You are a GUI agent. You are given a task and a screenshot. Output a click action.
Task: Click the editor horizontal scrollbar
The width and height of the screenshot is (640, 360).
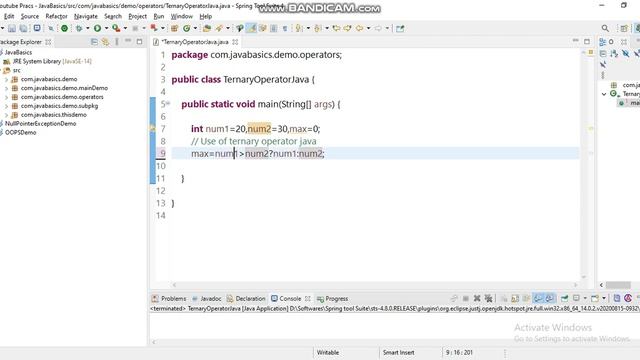pyautogui.click(x=375, y=285)
